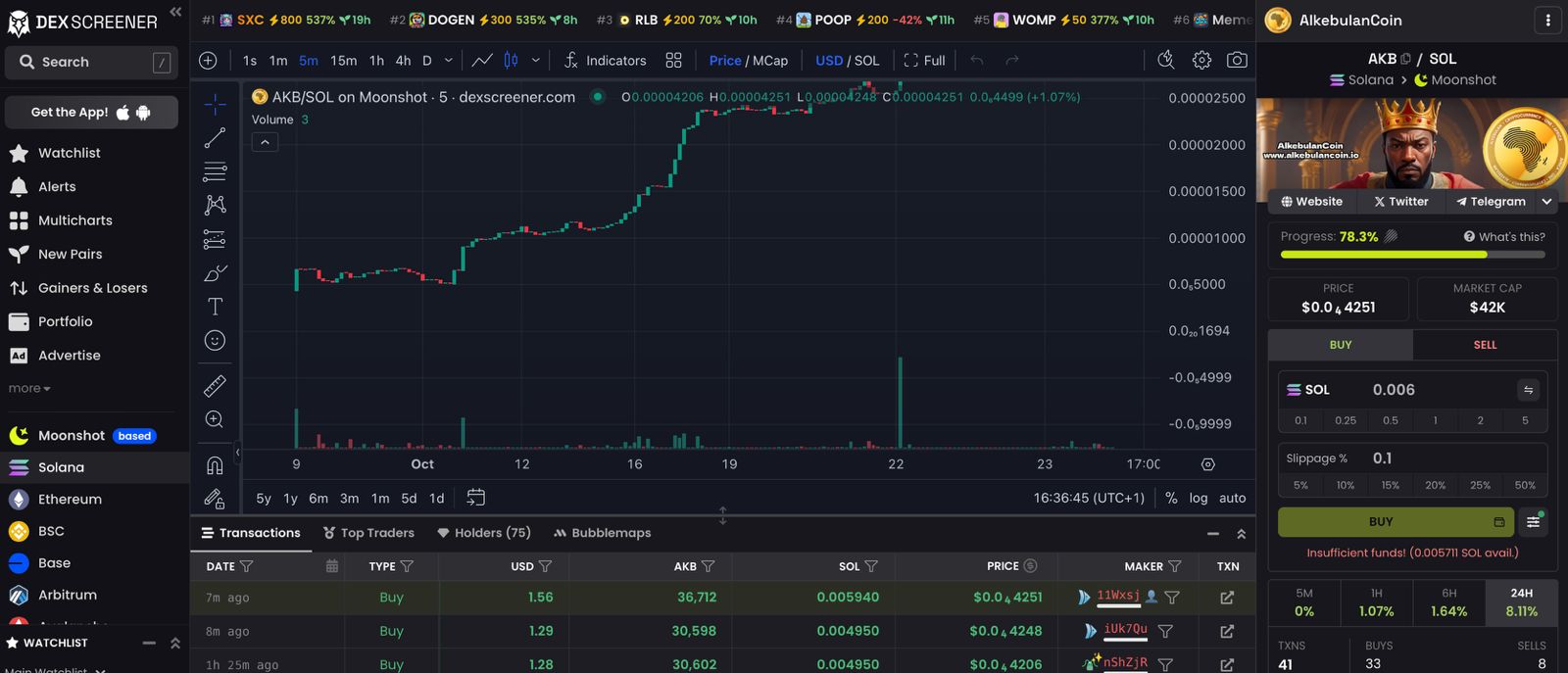Image resolution: width=1568 pixels, height=673 pixels.
Task: Expand the watchlist panel
Action: coord(175,644)
